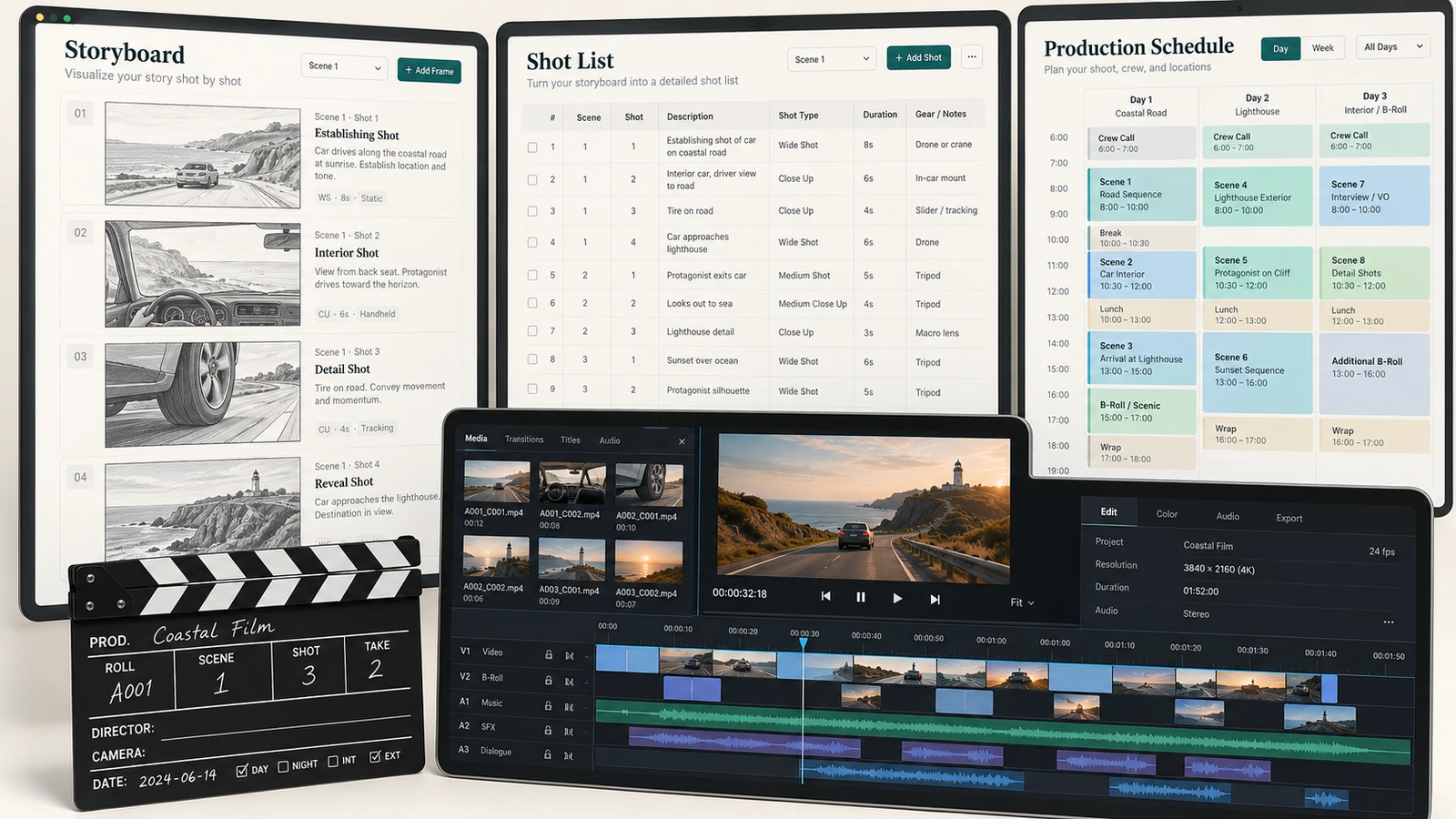
Task: Click the snap icon on A1 Music track
Action: click(x=570, y=706)
